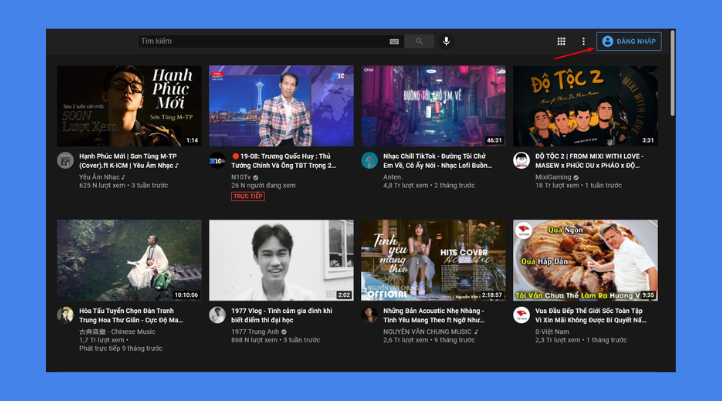Play the 1977 Vlog thumbnail
Screen dimensions: 722x401
281,260
